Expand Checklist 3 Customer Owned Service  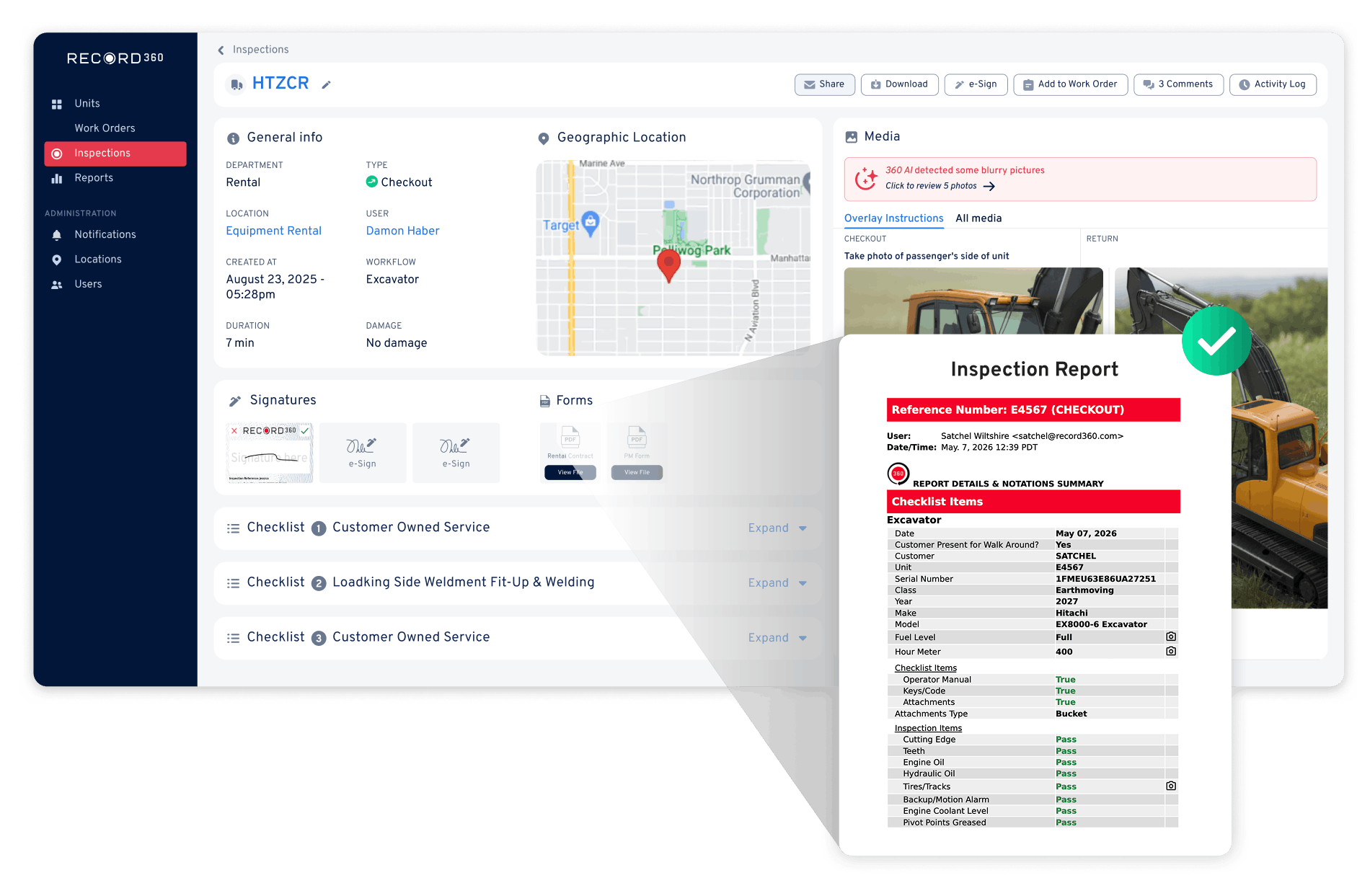(777, 638)
